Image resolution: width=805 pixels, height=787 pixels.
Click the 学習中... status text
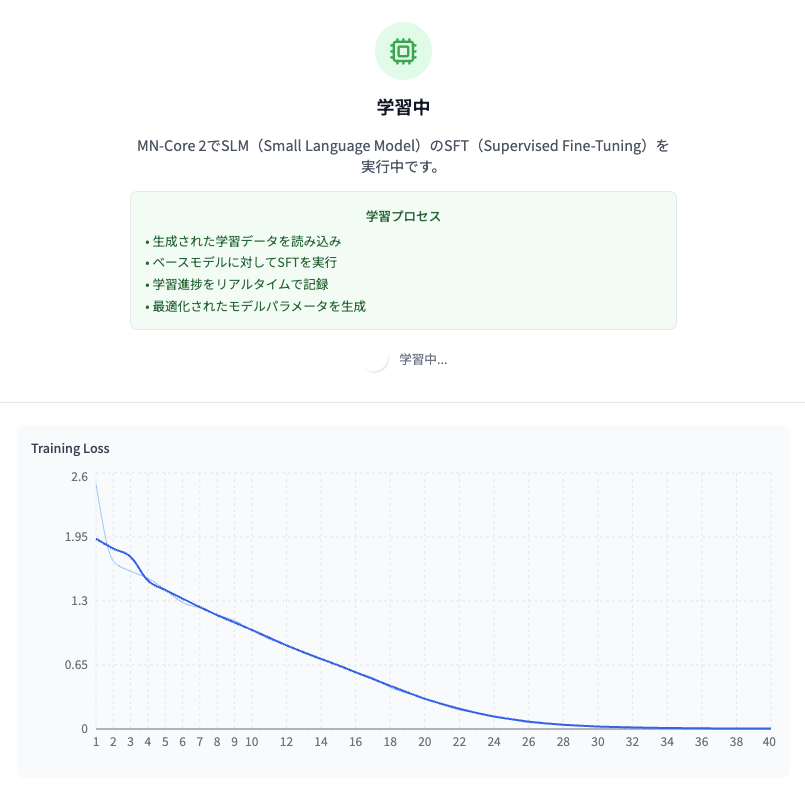click(424, 359)
